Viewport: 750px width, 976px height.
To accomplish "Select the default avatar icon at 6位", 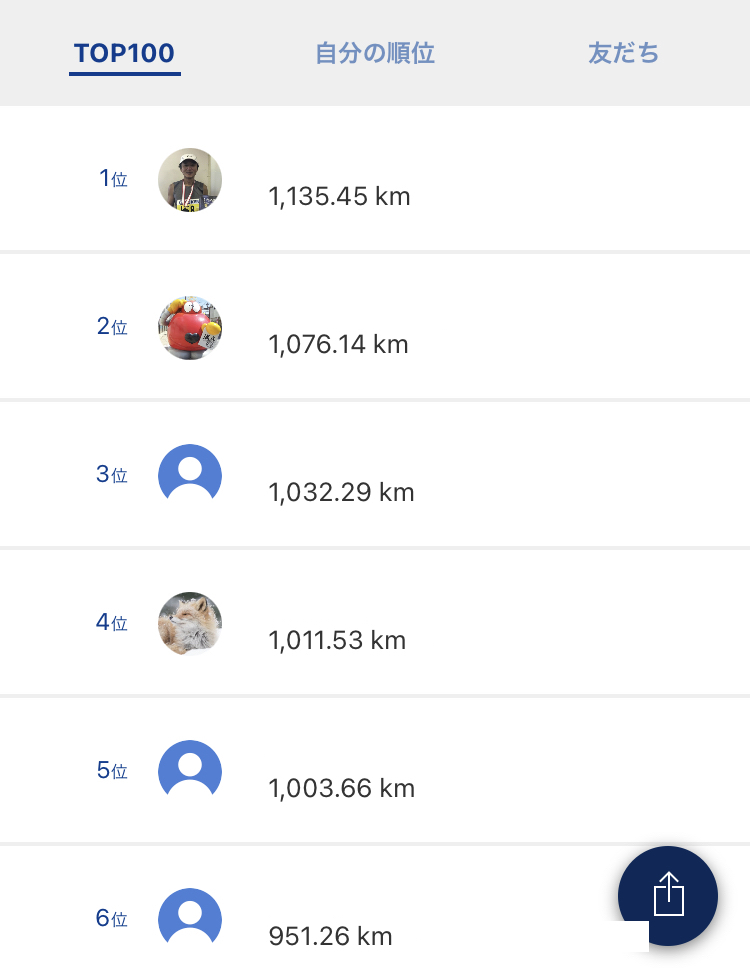I will point(190,919).
